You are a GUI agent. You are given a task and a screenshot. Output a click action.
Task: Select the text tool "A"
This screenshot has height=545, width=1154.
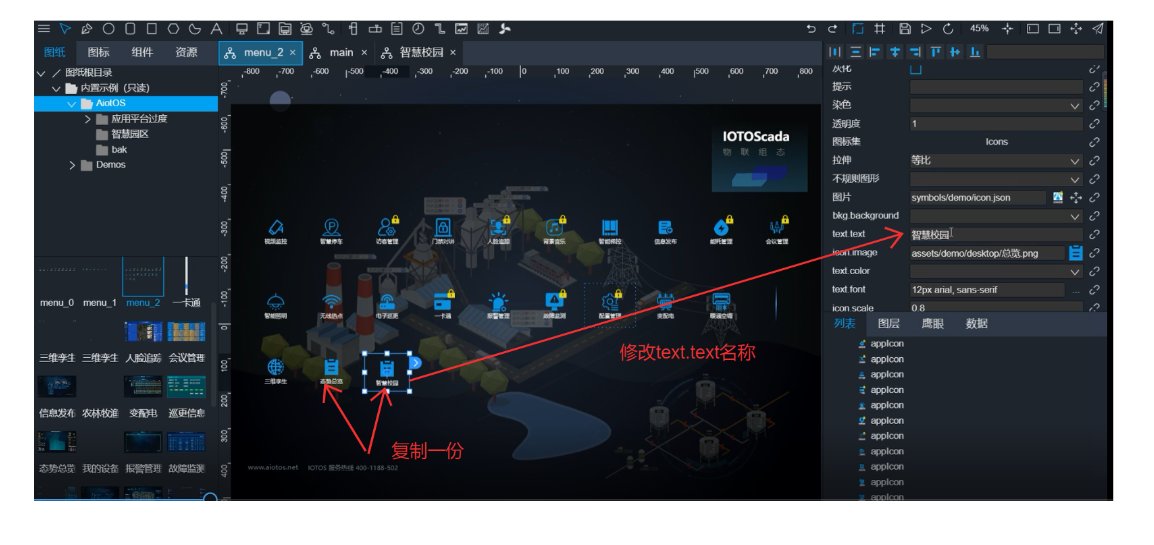pos(217,29)
